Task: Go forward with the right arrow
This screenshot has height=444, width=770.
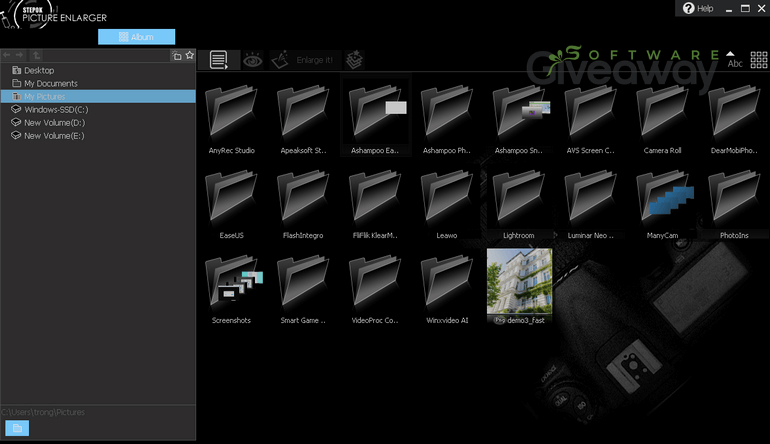Action: tap(20, 55)
